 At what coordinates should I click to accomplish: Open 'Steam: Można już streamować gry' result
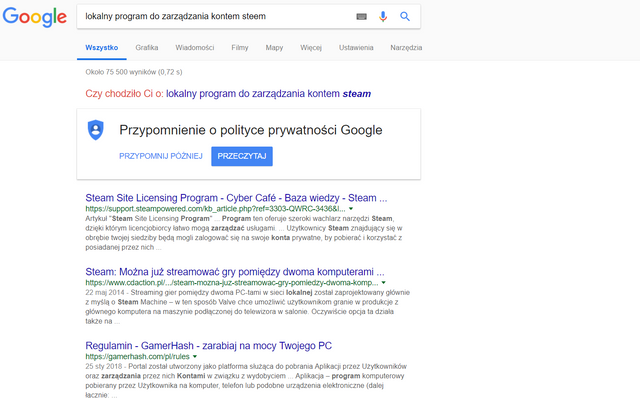(235, 271)
